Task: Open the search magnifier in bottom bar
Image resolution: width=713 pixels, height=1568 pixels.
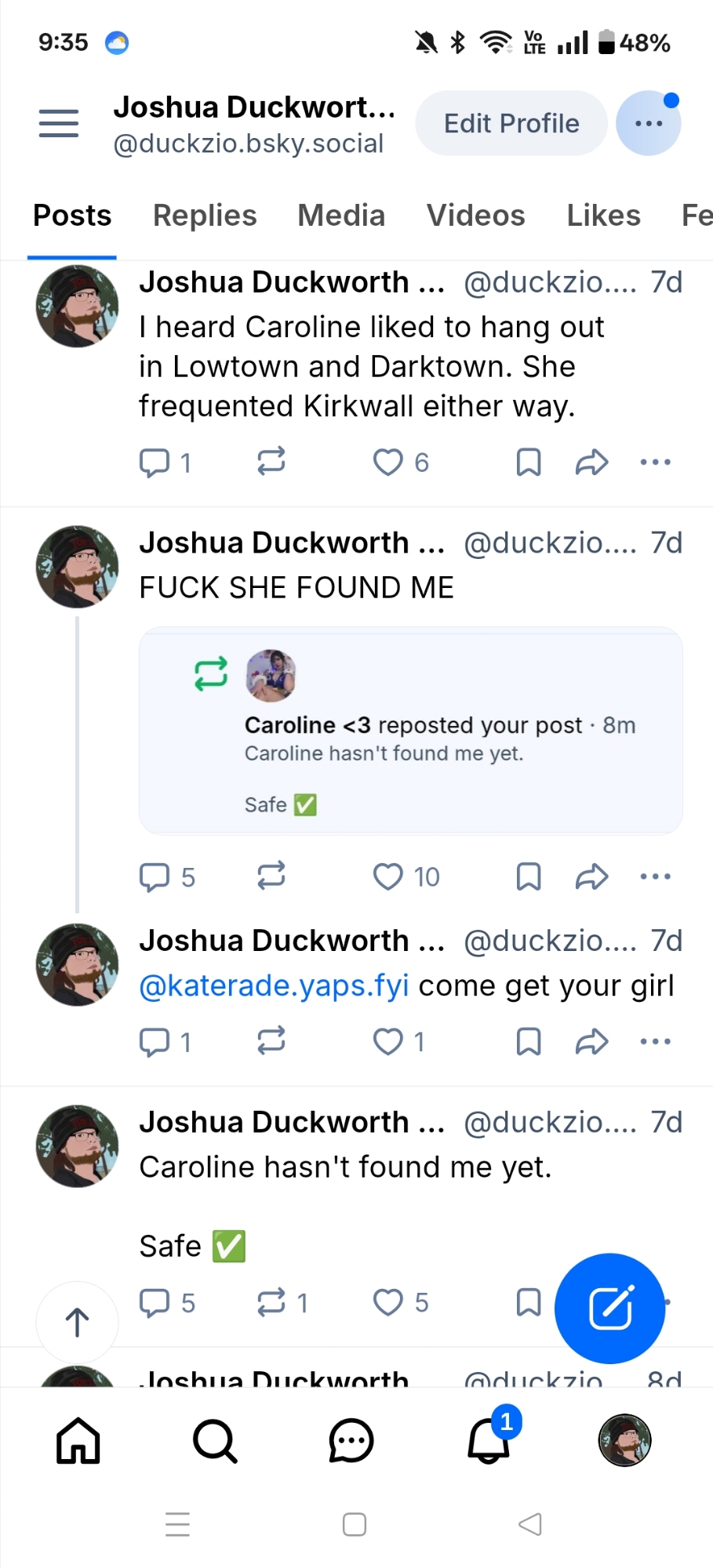Action: (x=215, y=1441)
